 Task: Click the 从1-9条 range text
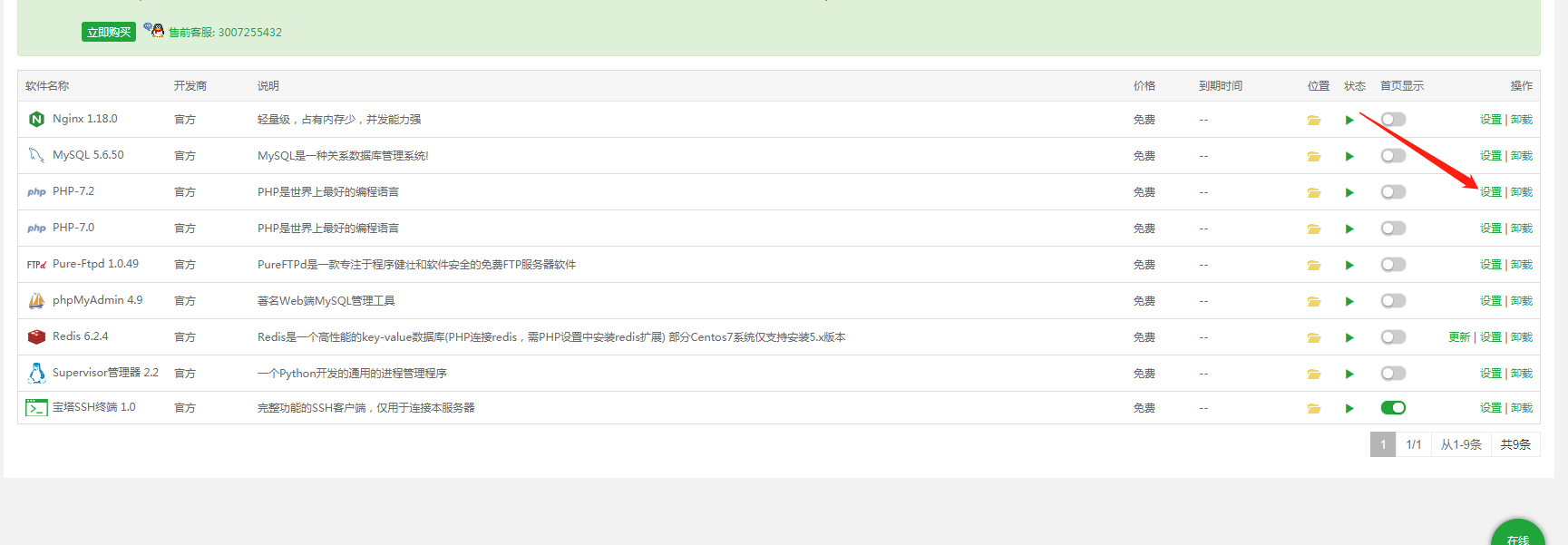pos(1461,444)
